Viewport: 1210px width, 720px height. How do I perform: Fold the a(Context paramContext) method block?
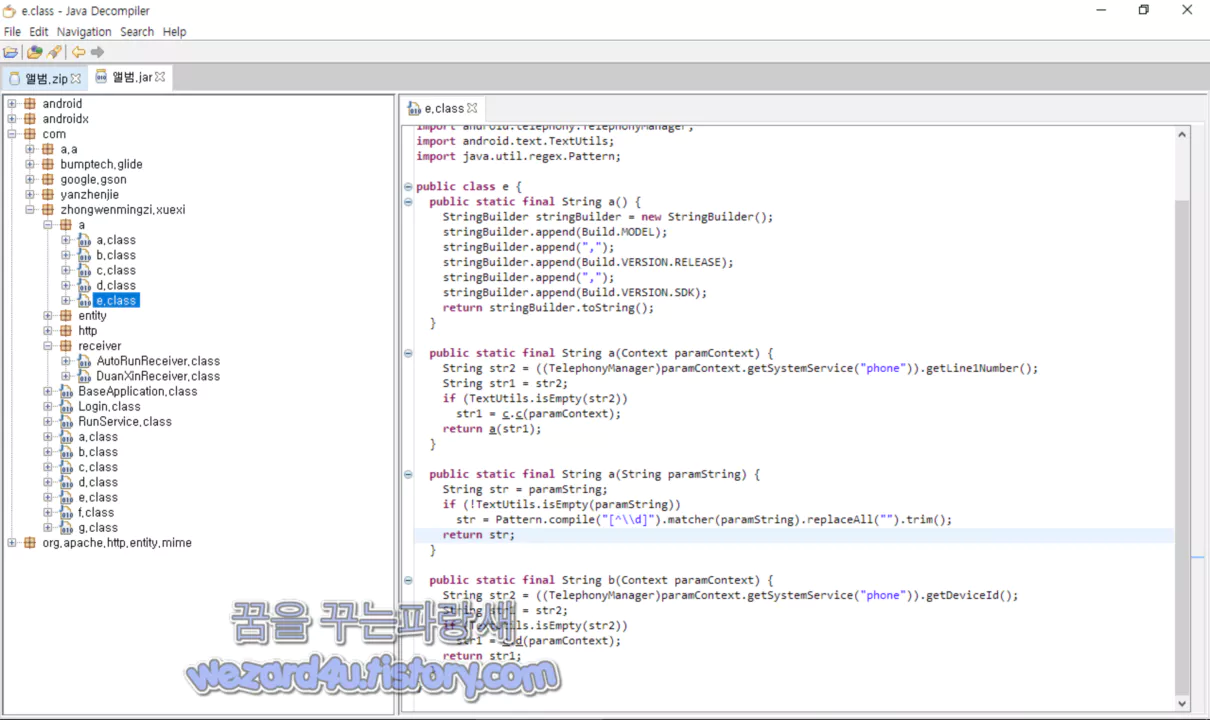pyautogui.click(x=408, y=353)
